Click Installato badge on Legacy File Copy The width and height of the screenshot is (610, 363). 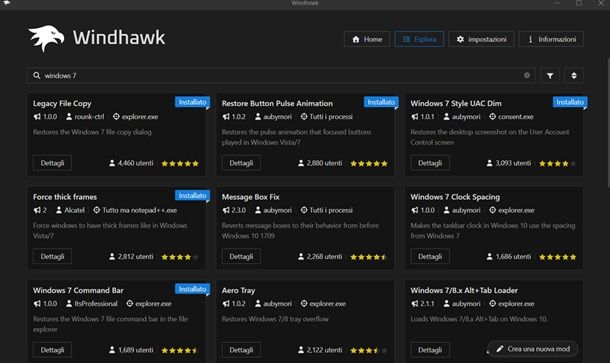pyautogui.click(x=192, y=102)
